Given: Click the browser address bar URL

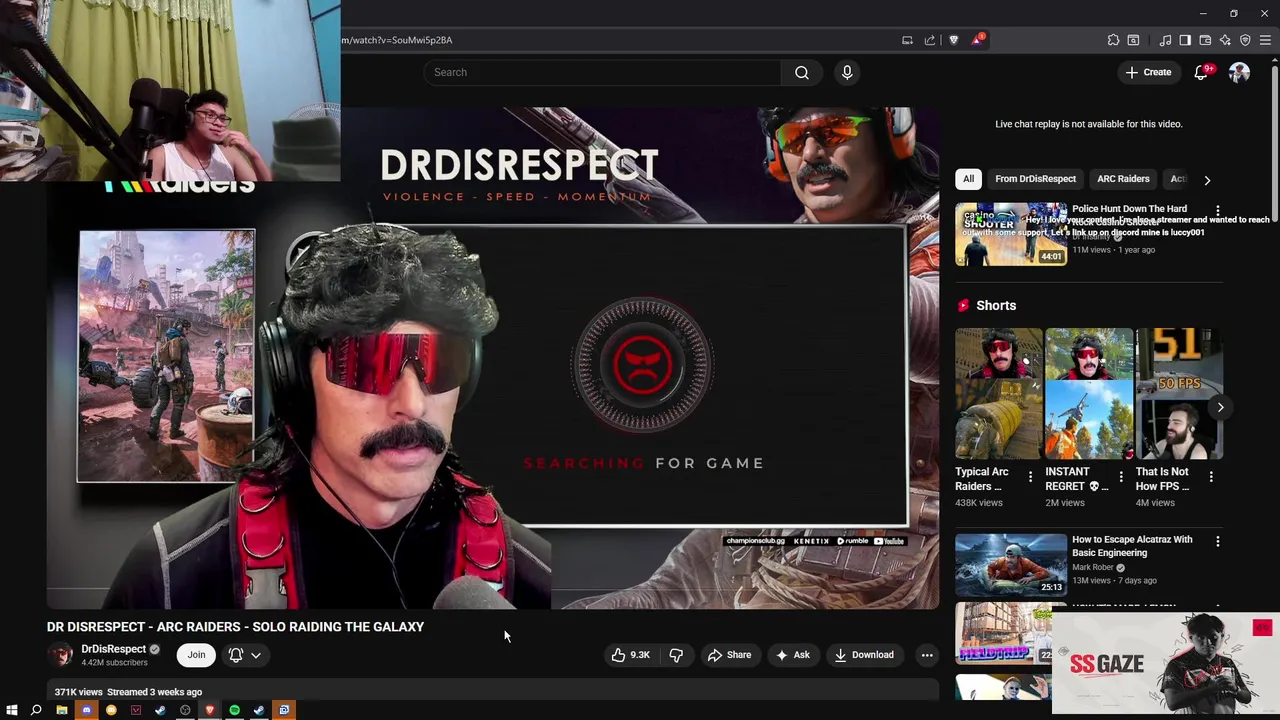Looking at the screenshot, I should [397, 40].
